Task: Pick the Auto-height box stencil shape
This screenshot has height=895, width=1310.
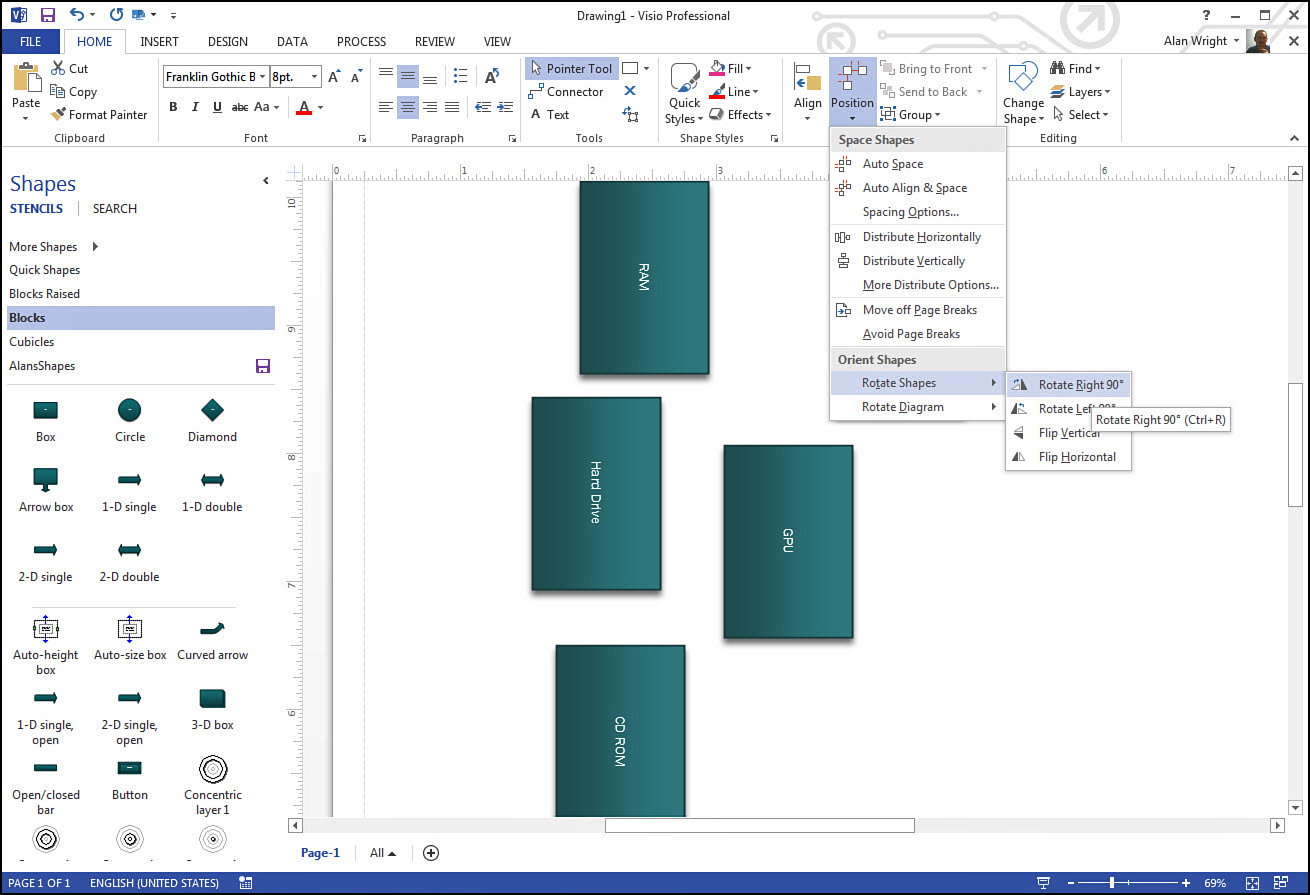Action: pyautogui.click(x=46, y=629)
